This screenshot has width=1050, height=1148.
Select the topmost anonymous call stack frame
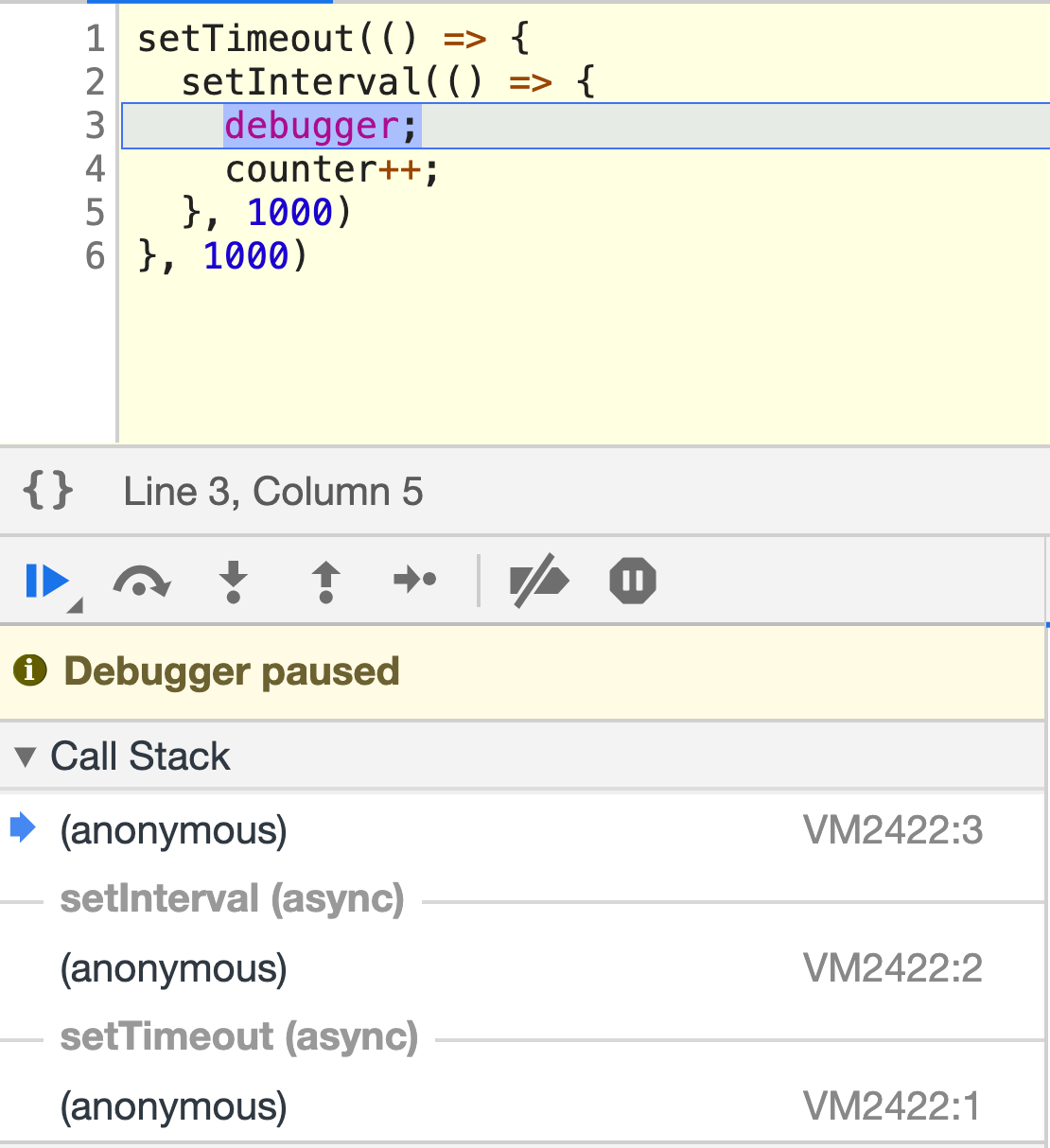pos(173,831)
